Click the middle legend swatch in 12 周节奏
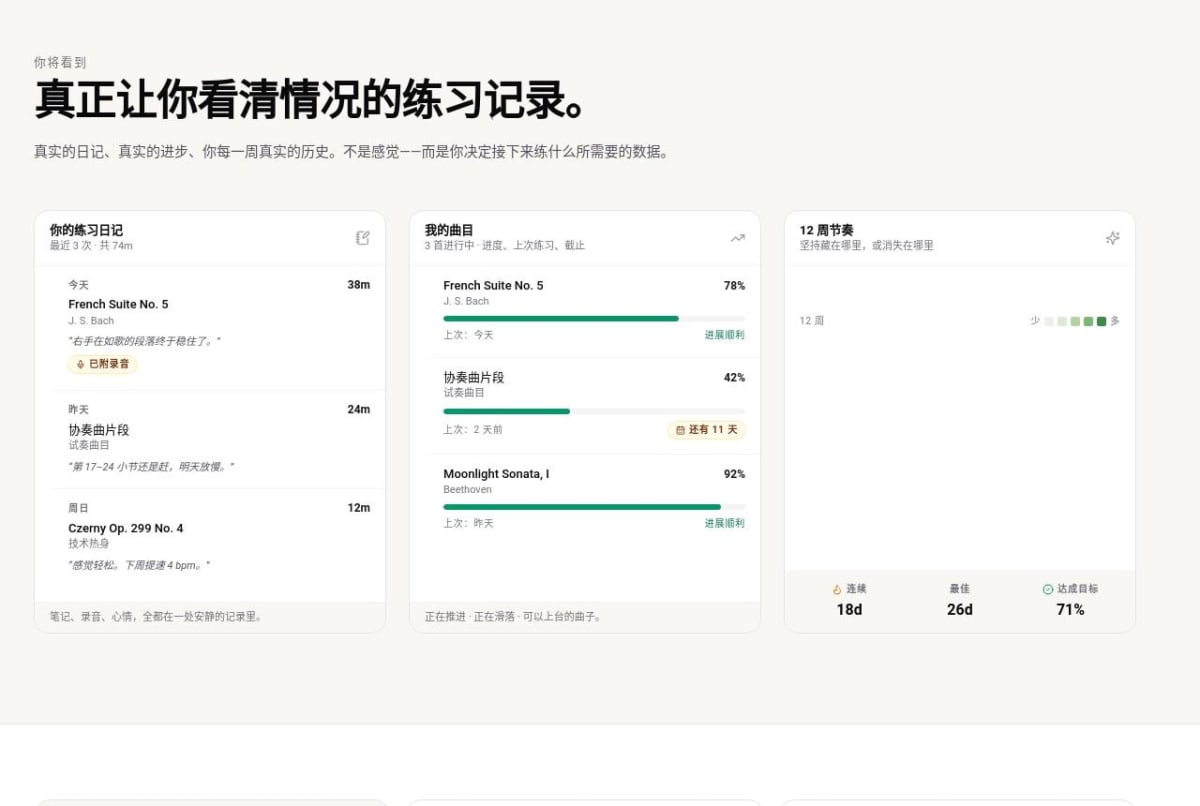1200x806 pixels. pos(1075,321)
